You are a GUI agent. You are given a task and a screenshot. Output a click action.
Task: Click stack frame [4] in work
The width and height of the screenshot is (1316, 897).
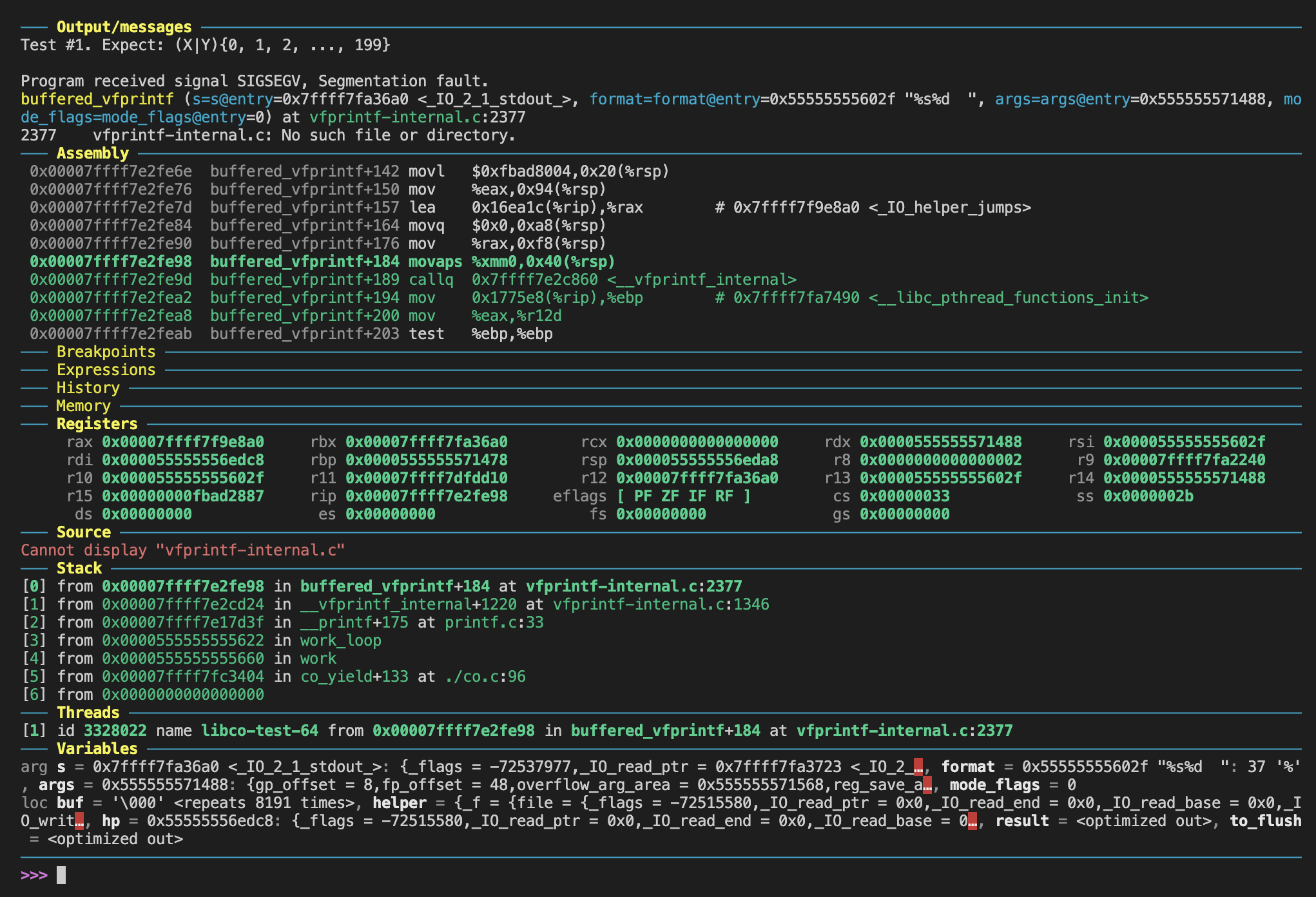(179, 659)
